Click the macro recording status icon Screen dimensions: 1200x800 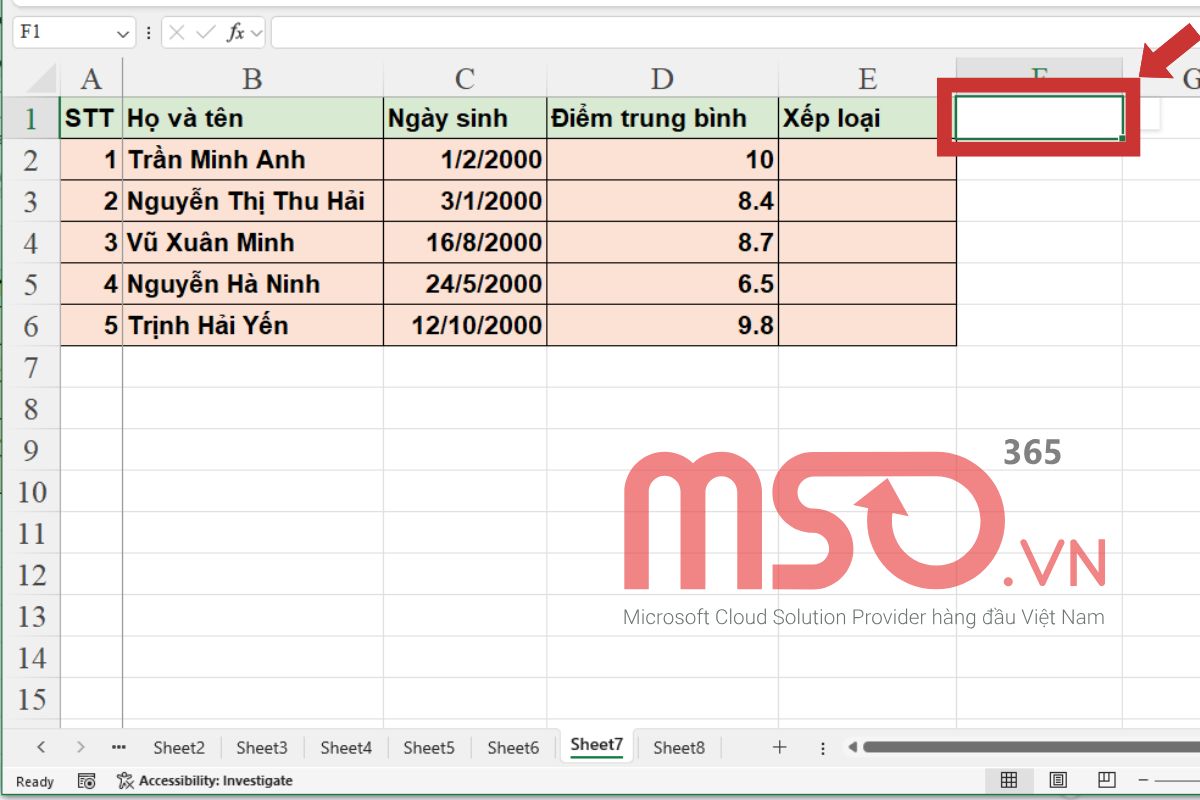tap(87, 780)
